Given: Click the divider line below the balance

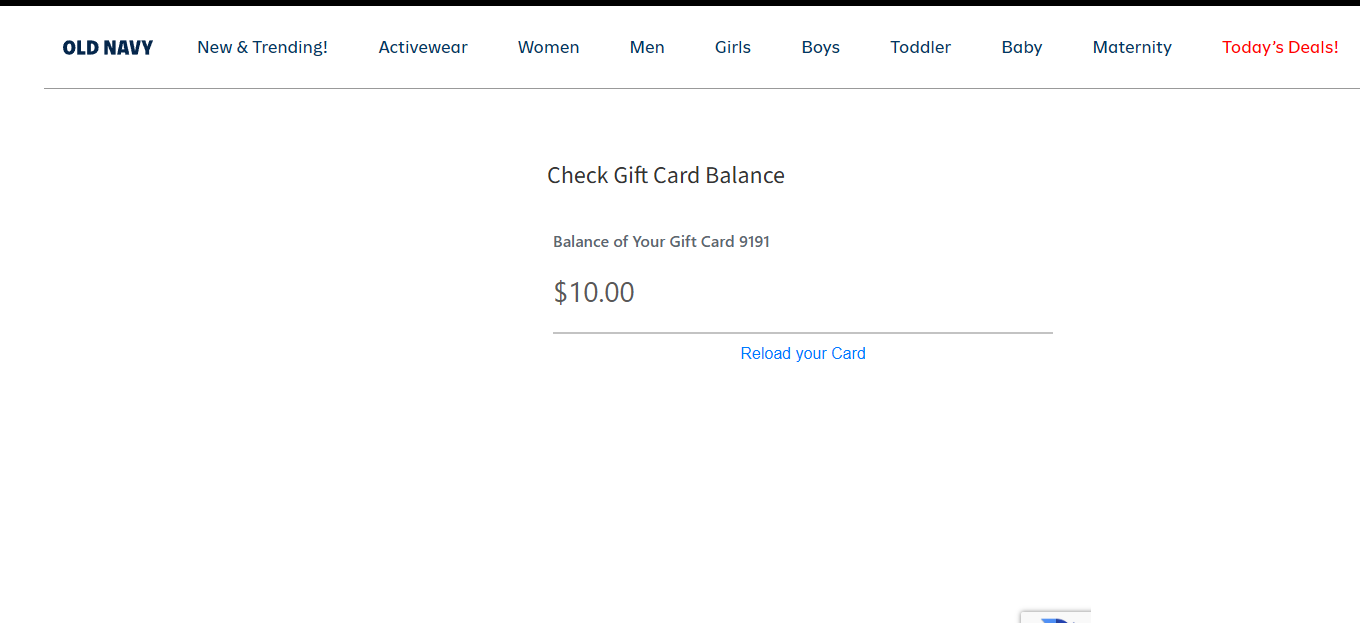Looking at the screenshot, I should point(802,332).
